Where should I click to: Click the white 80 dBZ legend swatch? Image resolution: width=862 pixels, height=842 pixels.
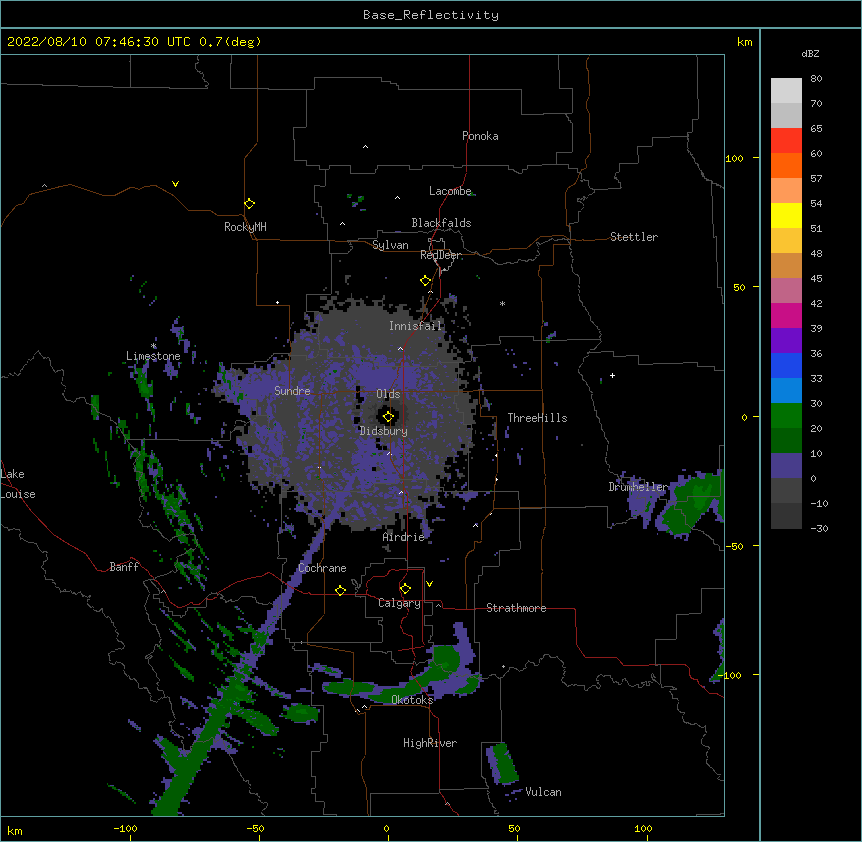[786, 90]
